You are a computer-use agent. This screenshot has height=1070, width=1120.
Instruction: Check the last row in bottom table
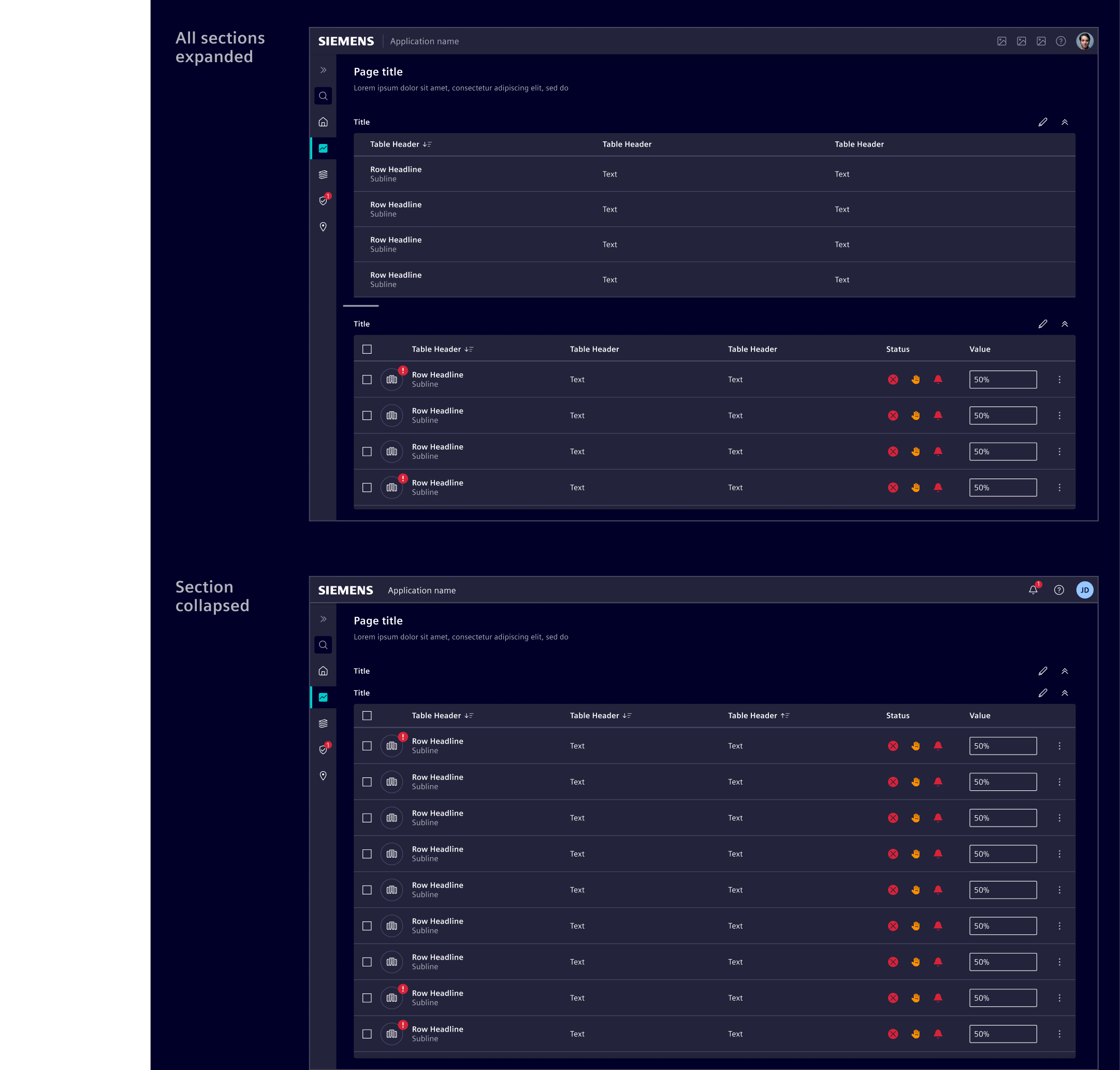coord(367,1034)
